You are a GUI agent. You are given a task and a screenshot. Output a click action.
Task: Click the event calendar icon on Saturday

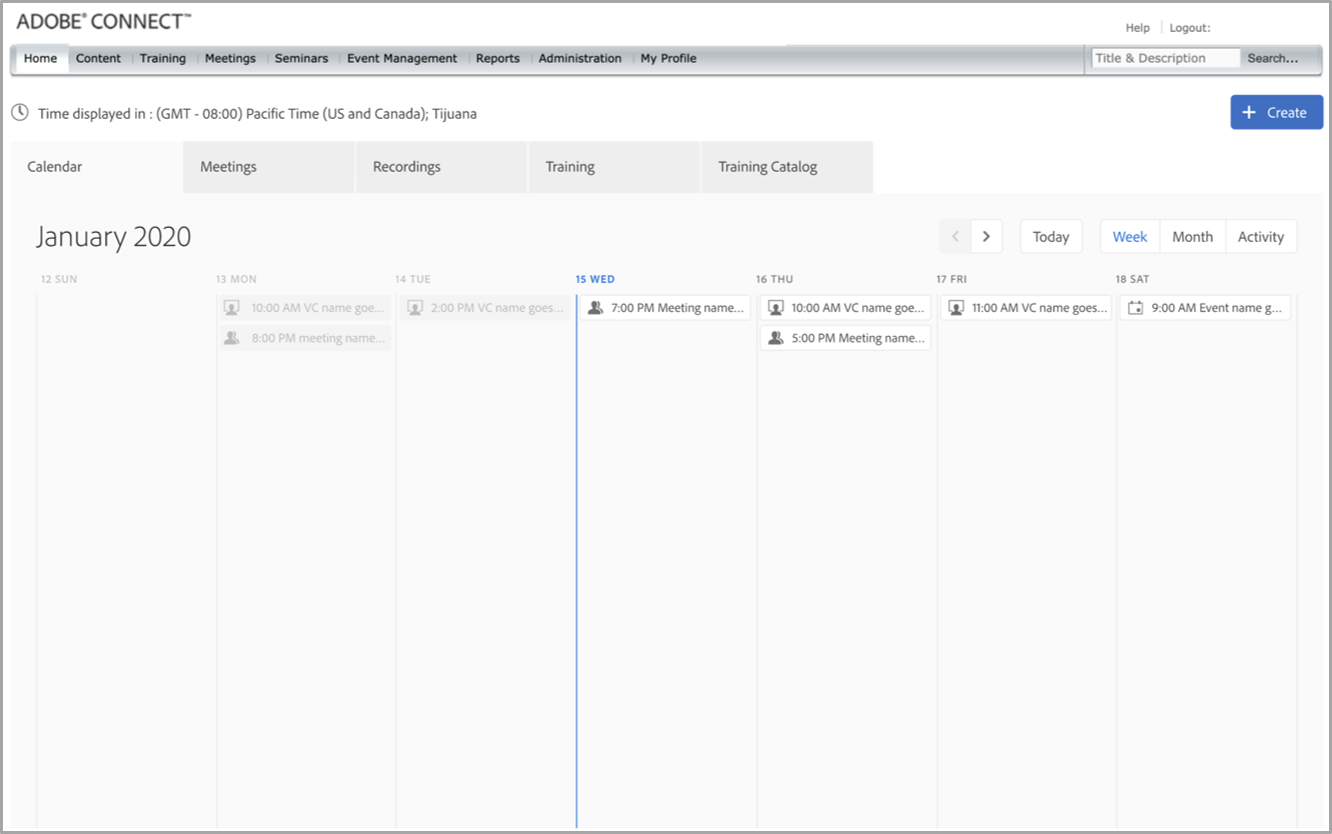(x=1135, y=308)
